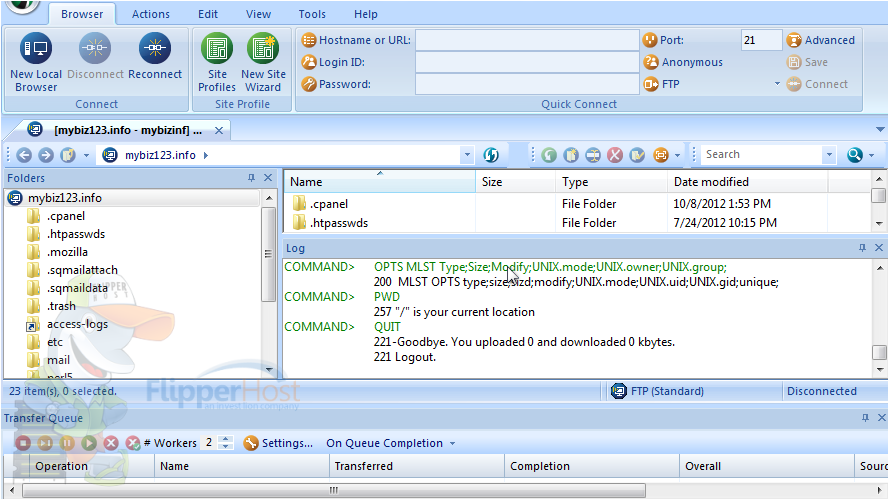The height and width of the screenshot is (500, 889).
Task: Toggle Anonymous login option
Action: coord(683,62)
